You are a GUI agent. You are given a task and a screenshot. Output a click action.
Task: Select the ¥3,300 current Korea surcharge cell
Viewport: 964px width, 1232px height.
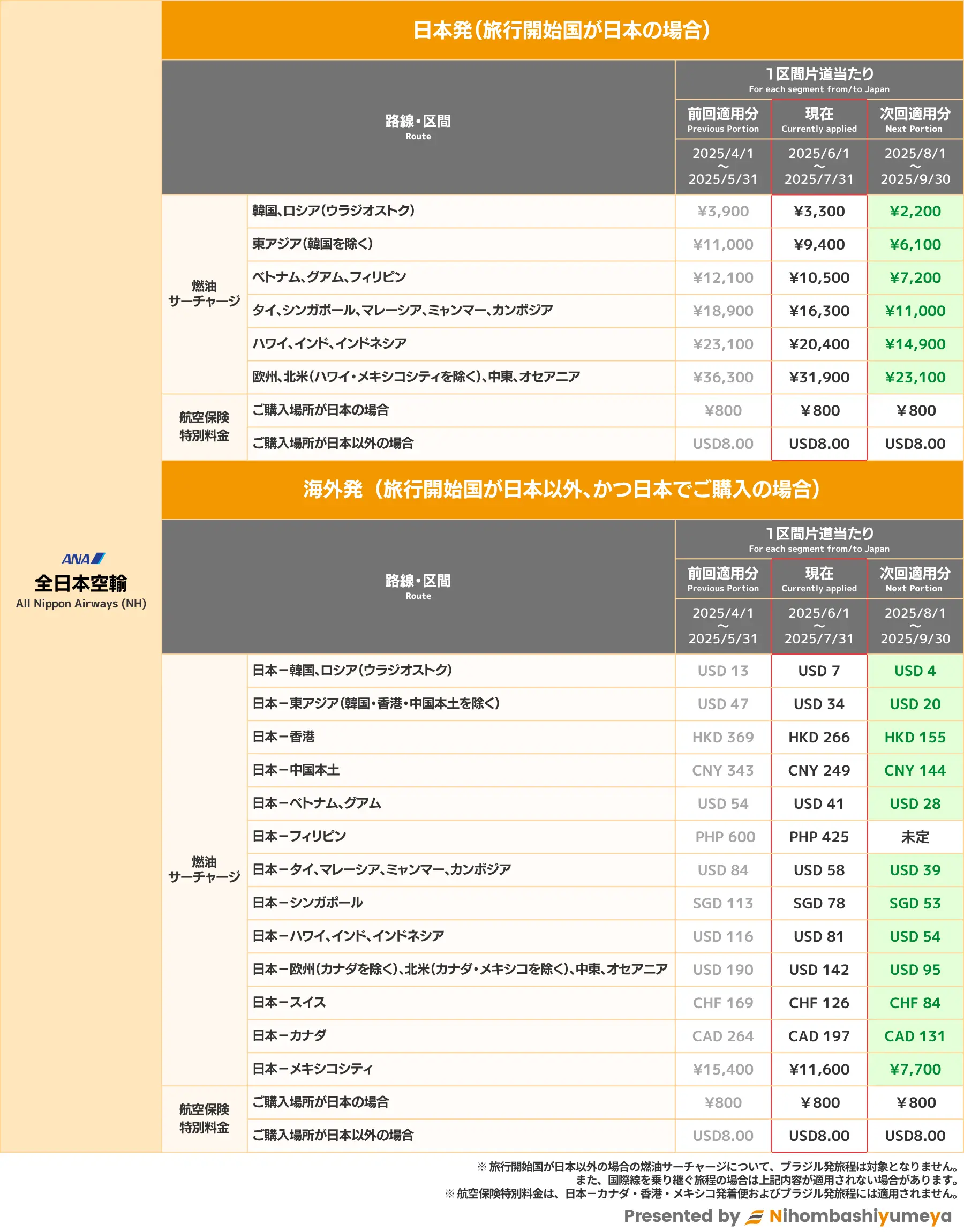click(819, 212)
